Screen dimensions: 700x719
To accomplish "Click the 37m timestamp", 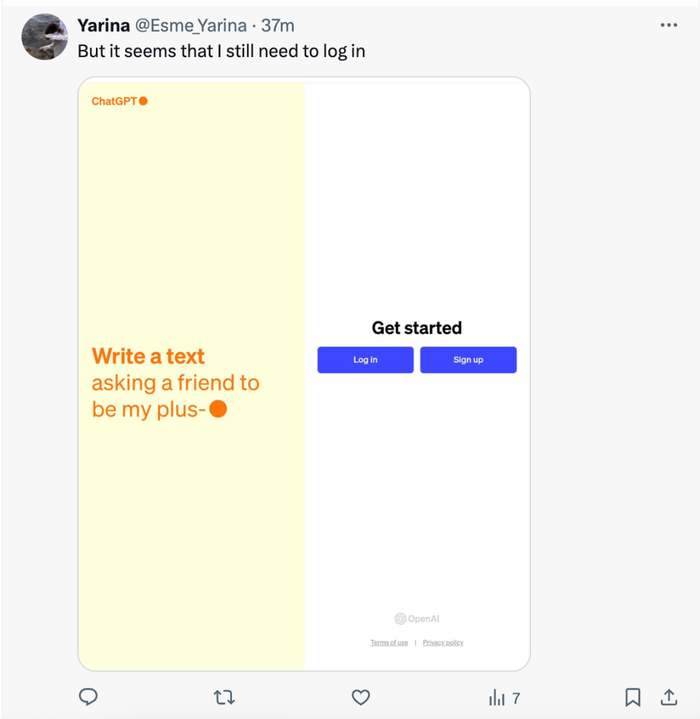I will 278,26.
